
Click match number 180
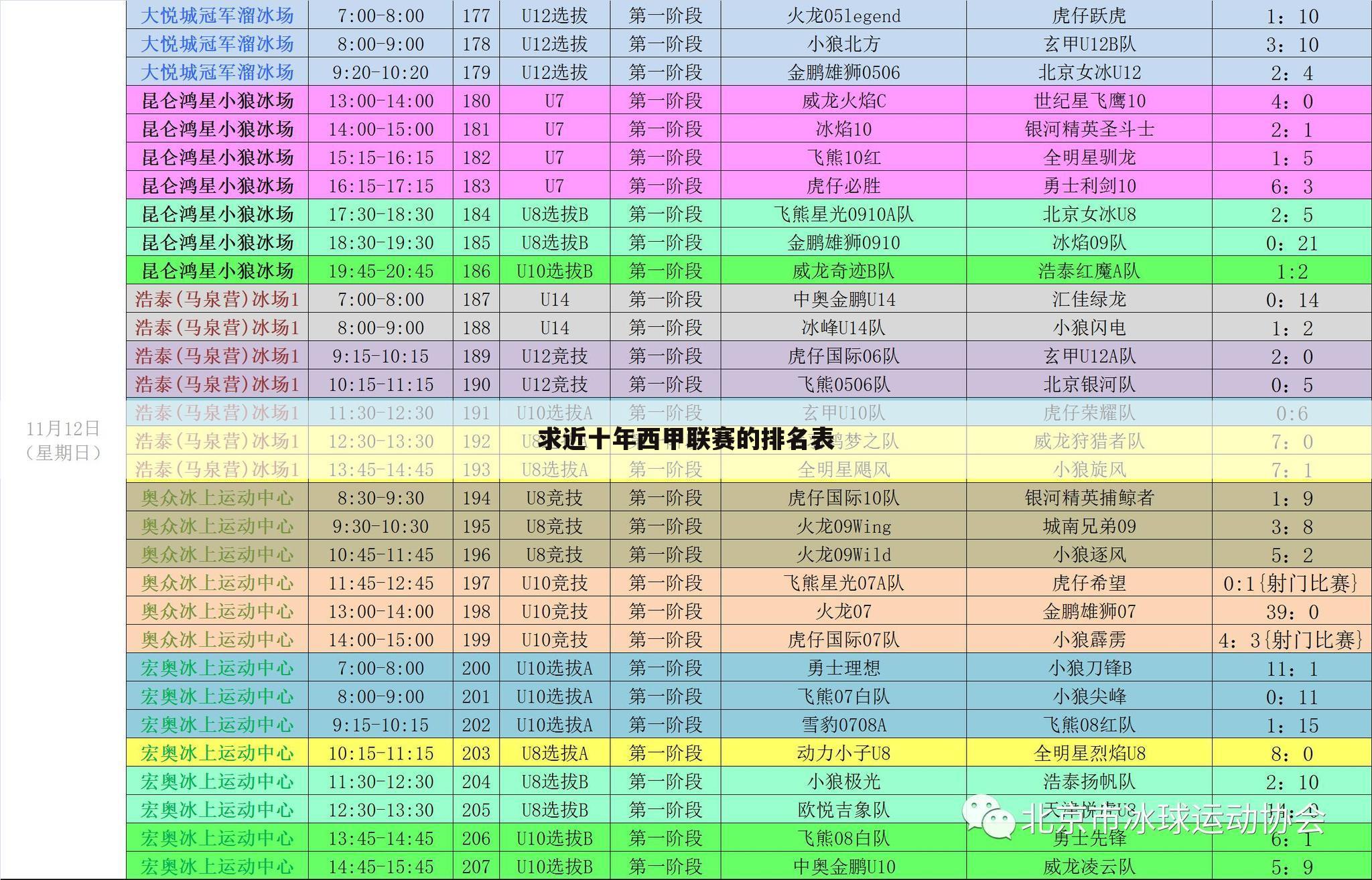476,101
